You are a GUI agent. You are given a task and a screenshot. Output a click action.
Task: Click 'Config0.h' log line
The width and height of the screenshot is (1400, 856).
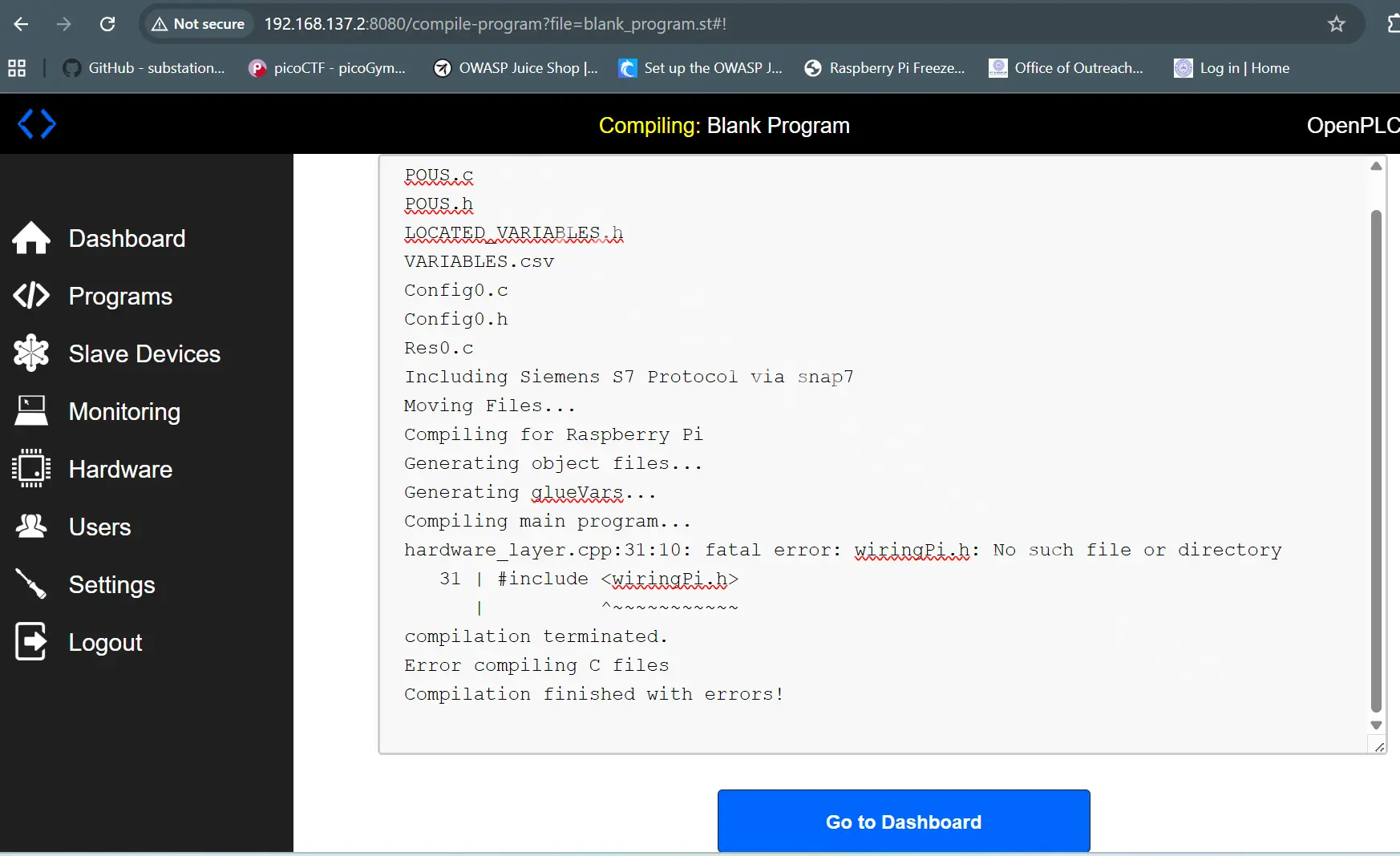pos(455,319)
